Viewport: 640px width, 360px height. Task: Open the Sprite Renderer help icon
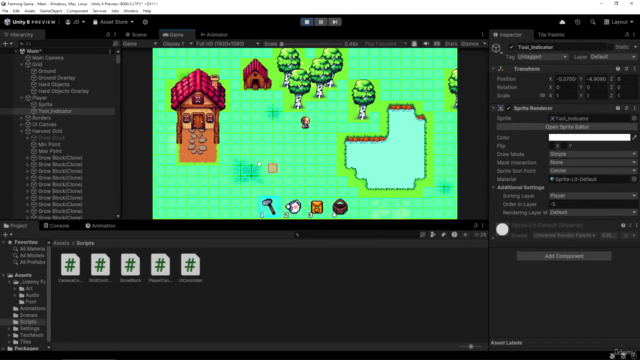[x=618, y=108]
